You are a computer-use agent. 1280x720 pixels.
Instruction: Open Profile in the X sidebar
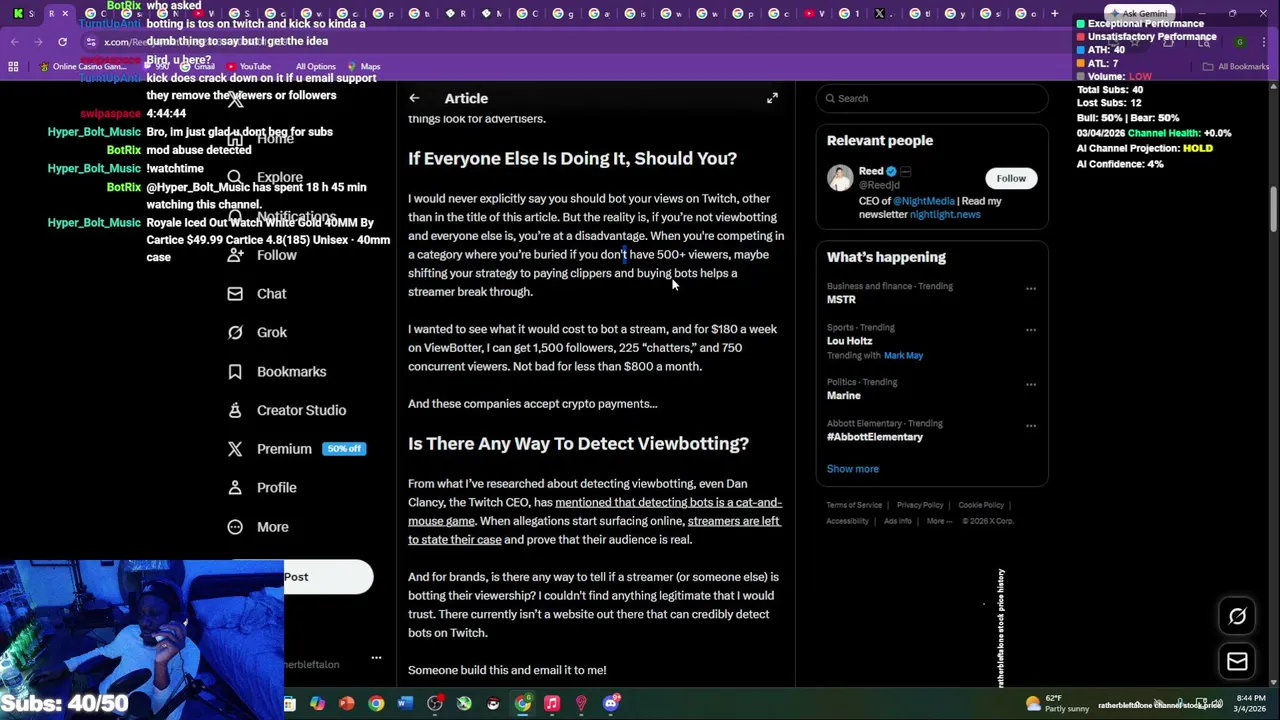coord(262,488)
